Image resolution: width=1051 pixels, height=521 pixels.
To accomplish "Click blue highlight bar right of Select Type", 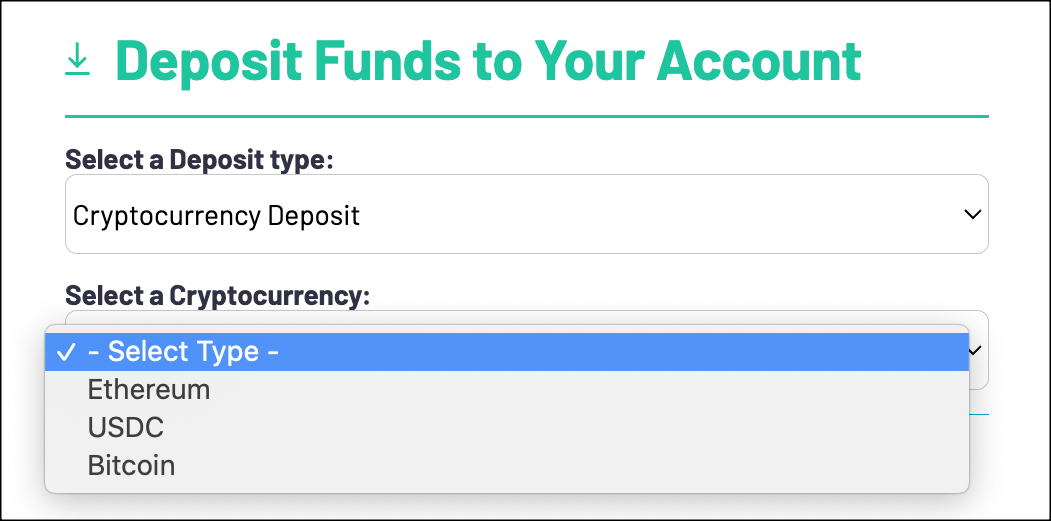I will [x=623, y=352].
